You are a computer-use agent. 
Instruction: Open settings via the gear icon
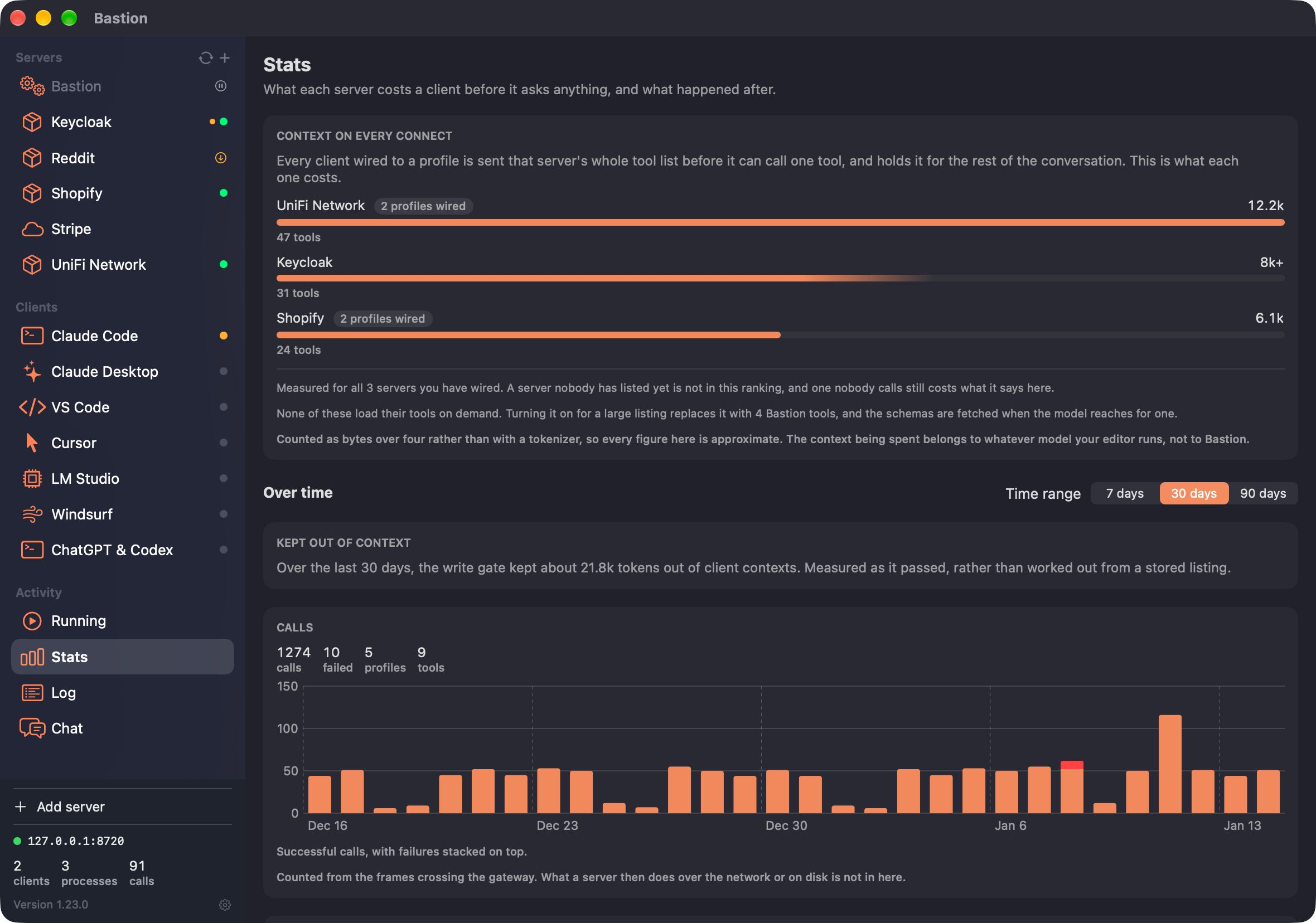225,905
